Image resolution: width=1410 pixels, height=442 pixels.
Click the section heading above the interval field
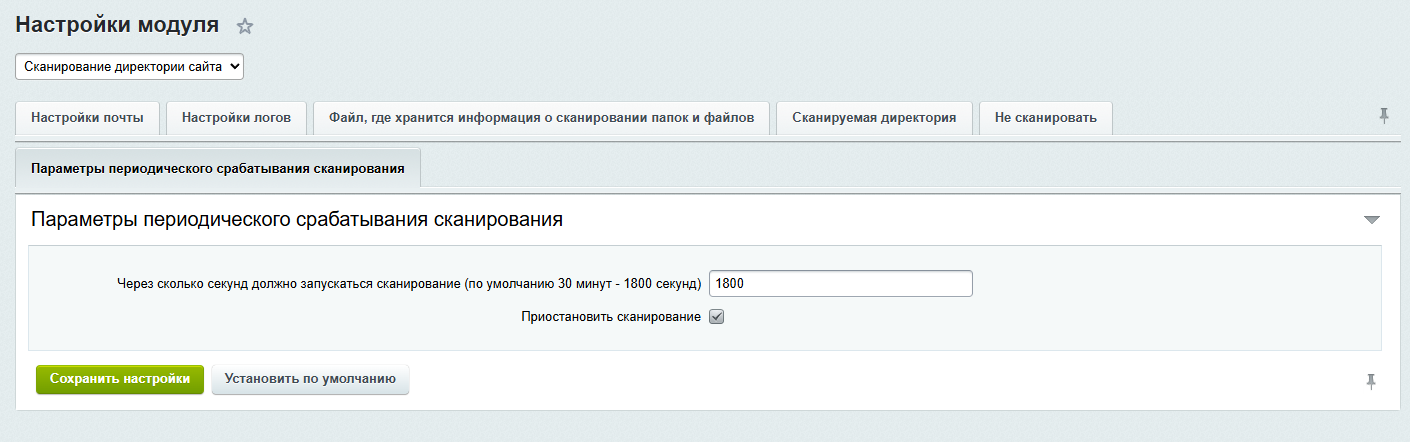[297, 219]
